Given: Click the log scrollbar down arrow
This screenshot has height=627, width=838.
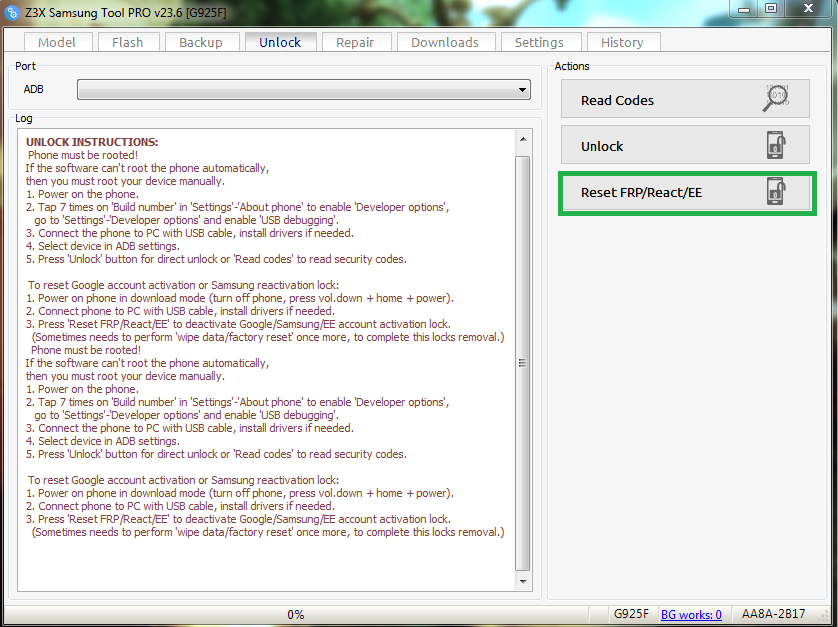Looking at the screenshot, I should 523,582.
